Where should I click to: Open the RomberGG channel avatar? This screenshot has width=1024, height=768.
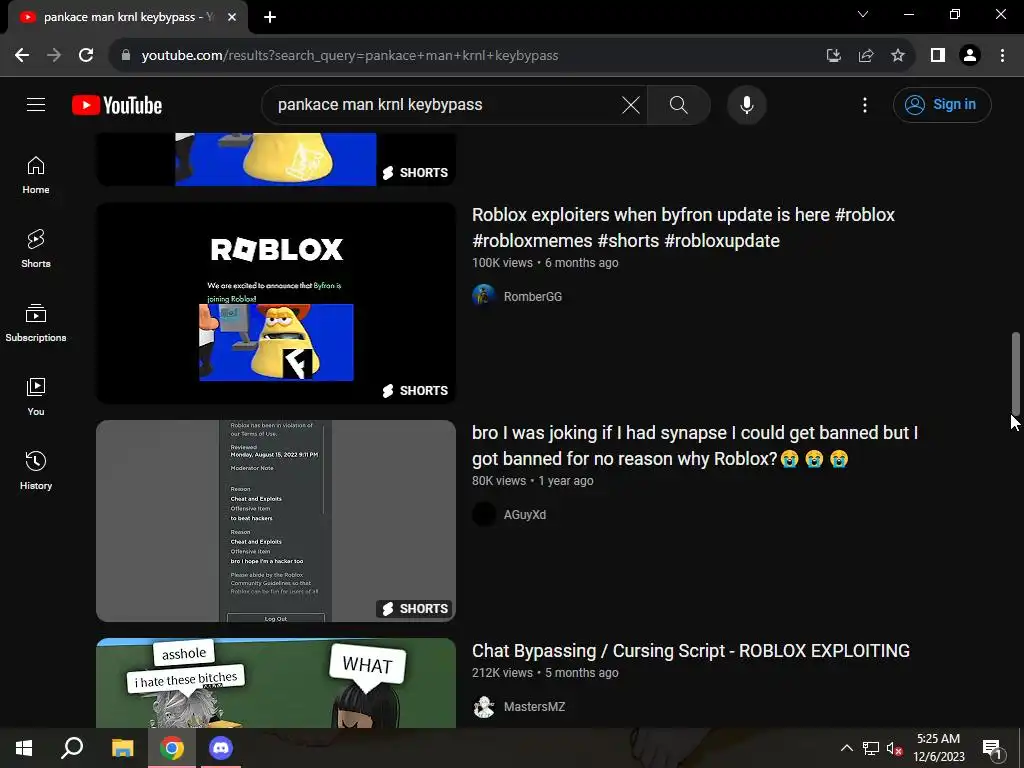(x=484, y=296)
